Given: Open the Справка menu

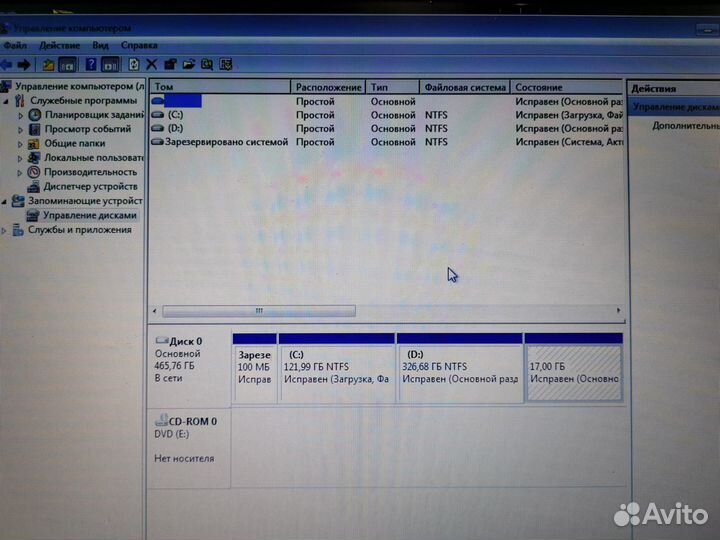Looking at the screenshot, I should [139, 45].
